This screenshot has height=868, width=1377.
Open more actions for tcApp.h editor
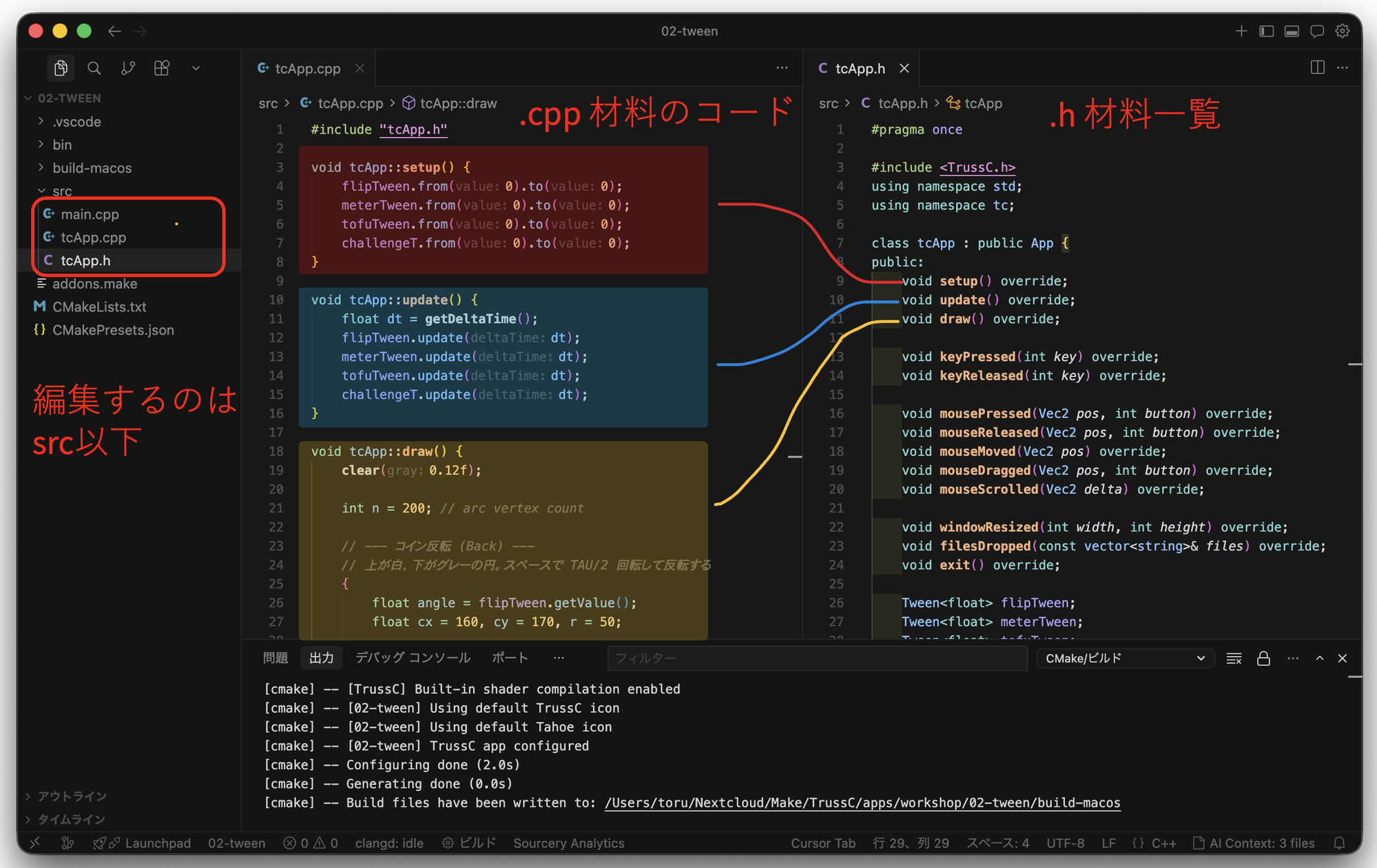click(x=1343, y=68)
